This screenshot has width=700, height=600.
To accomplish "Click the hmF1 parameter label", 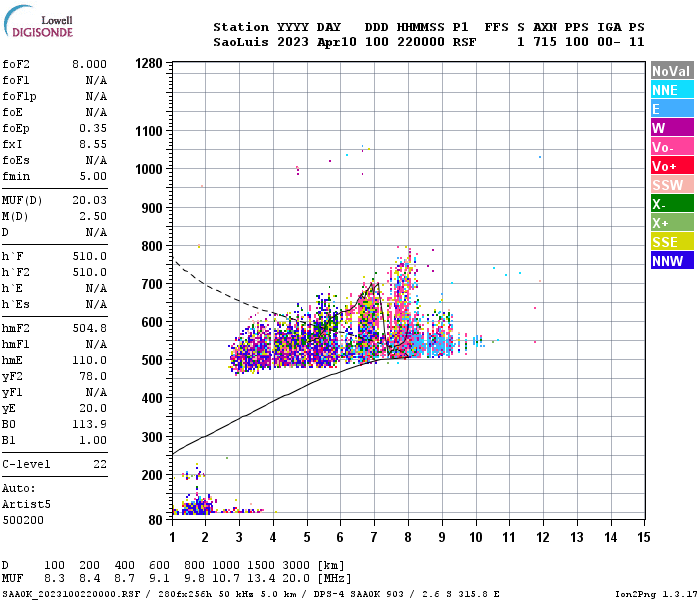I will pos(16,345).
